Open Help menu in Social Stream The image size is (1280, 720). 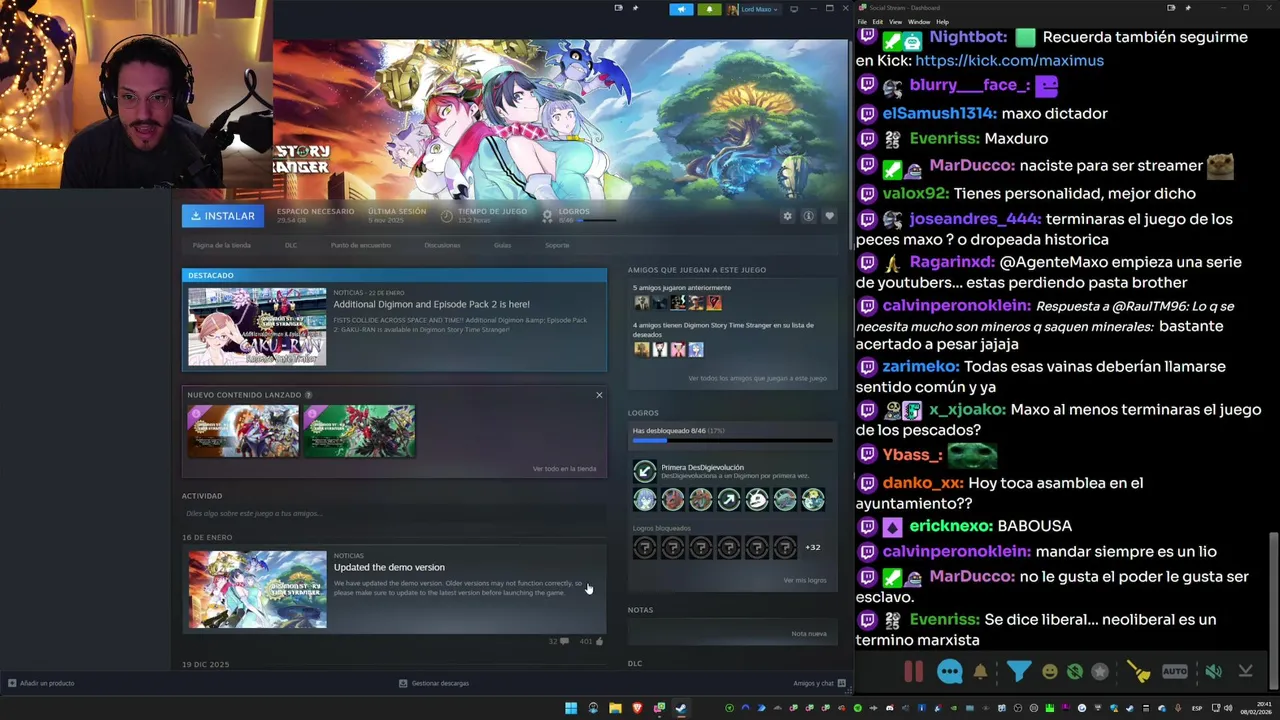point(942,22)
